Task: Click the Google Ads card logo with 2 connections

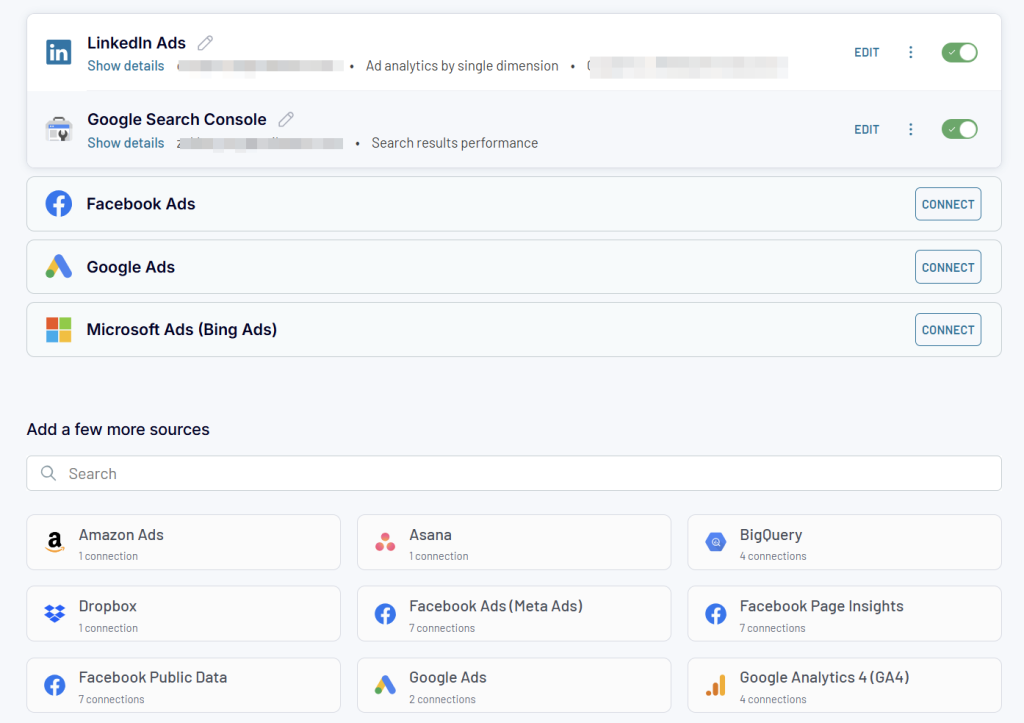Action: click(385, 684)
